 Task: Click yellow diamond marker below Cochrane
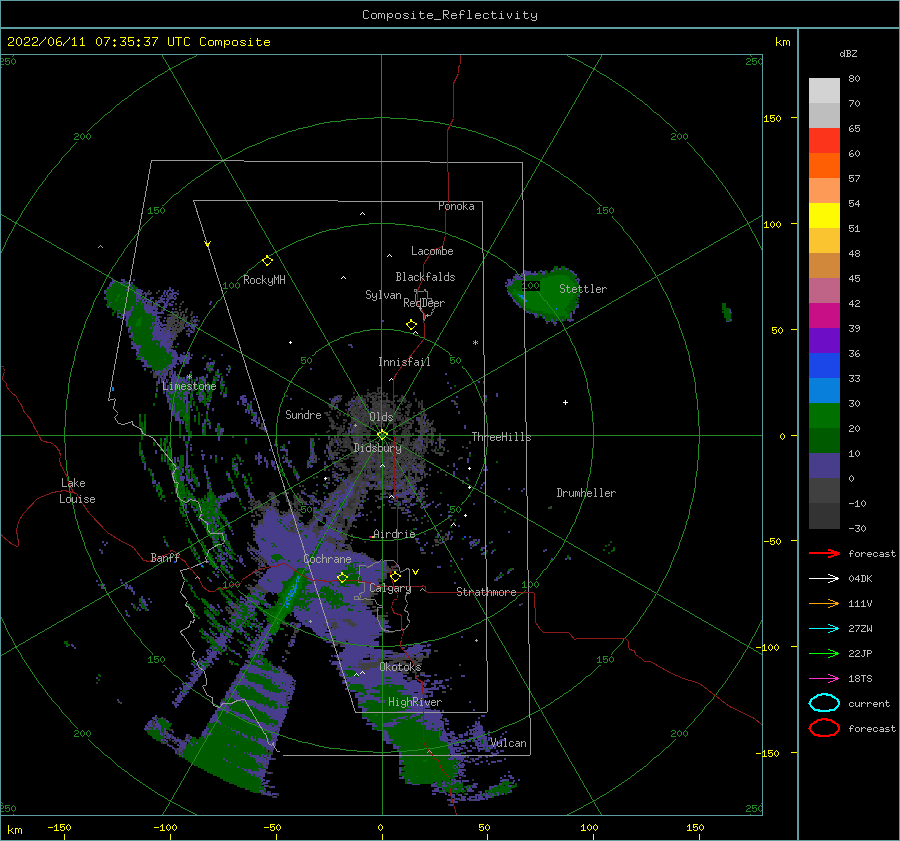coord(342,578)
